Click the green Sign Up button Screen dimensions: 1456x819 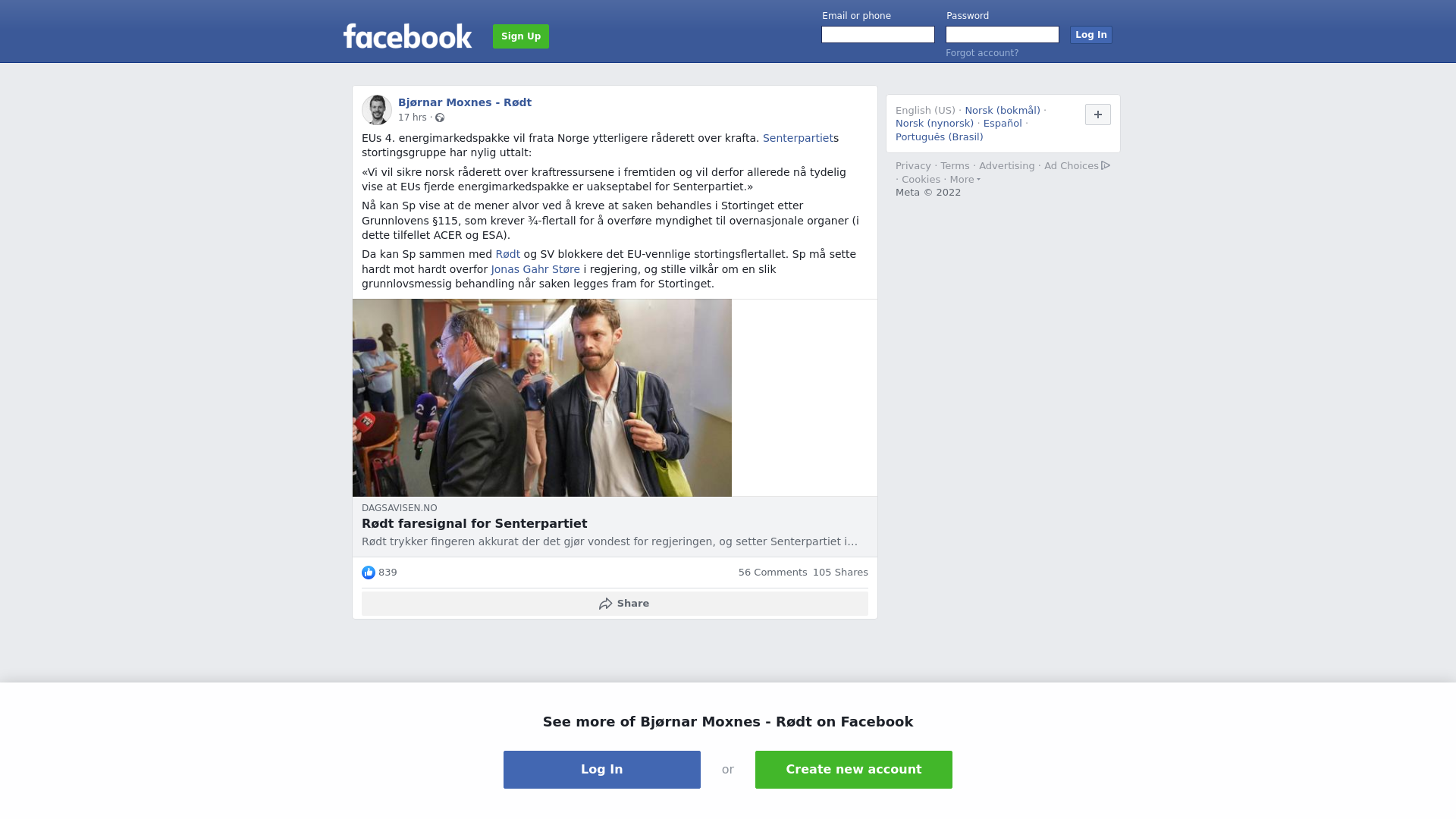click(x=521, y=36)
